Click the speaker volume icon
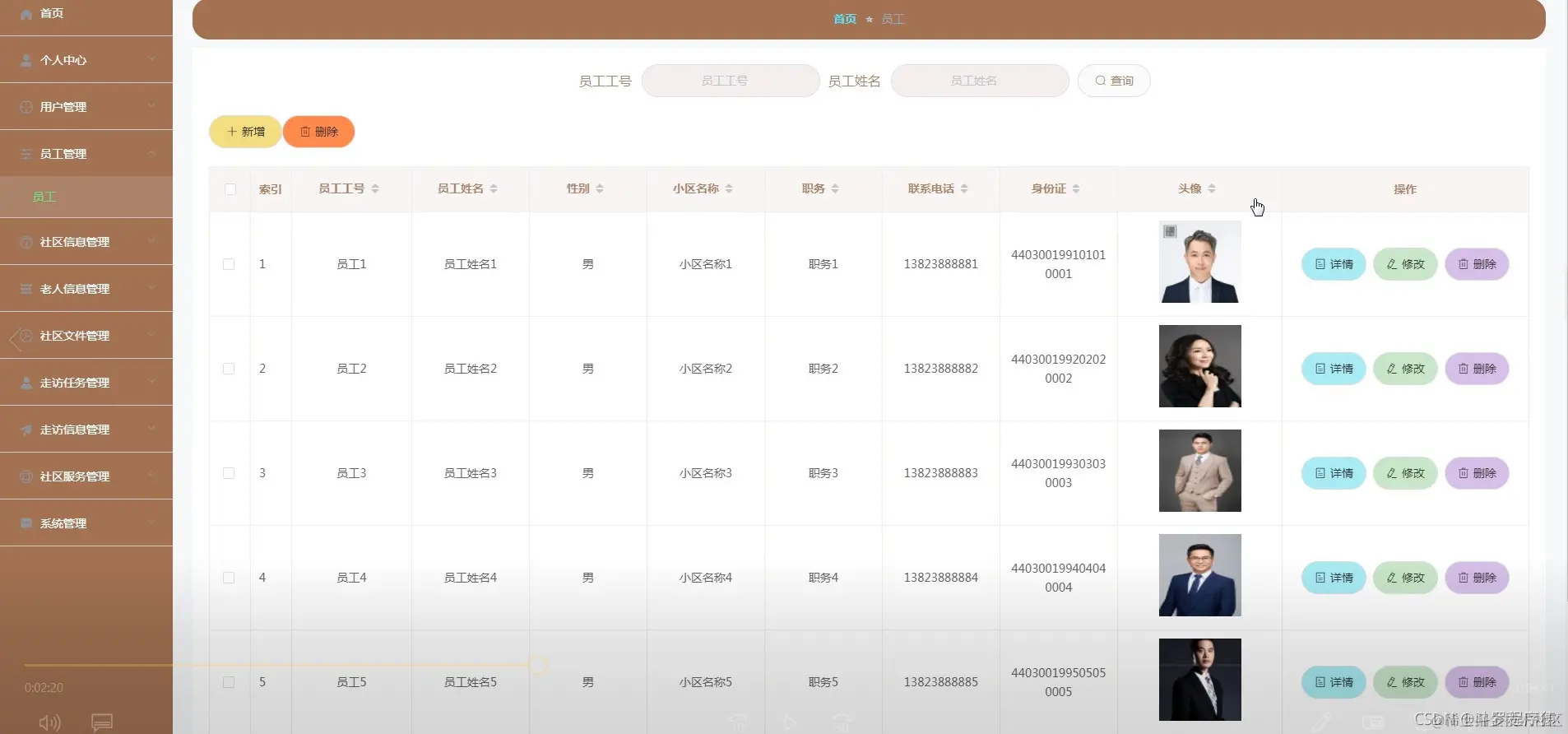This screenshot has width=1568, height=734. 49,722
